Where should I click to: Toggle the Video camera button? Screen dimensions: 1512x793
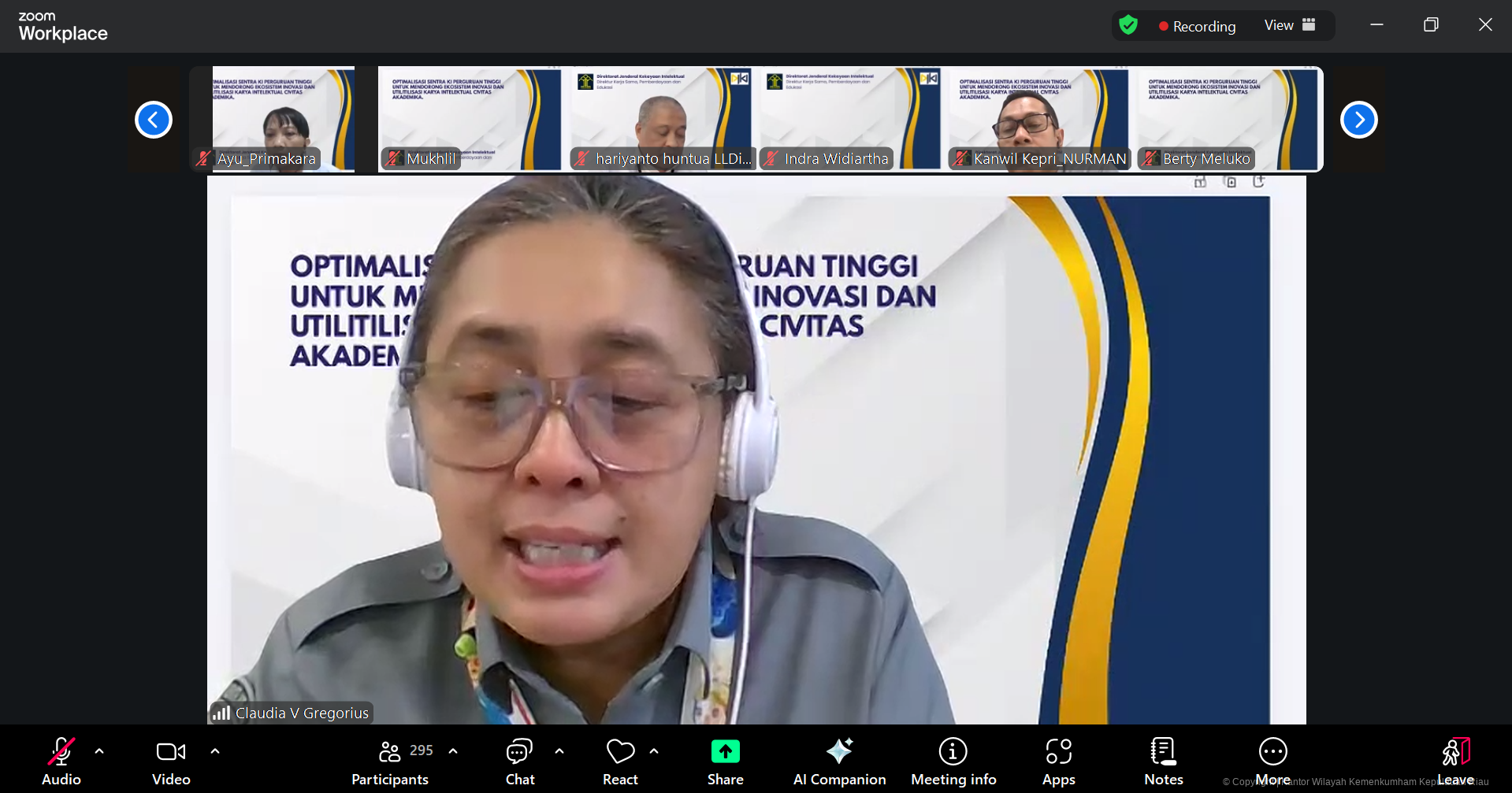(171, 761)
